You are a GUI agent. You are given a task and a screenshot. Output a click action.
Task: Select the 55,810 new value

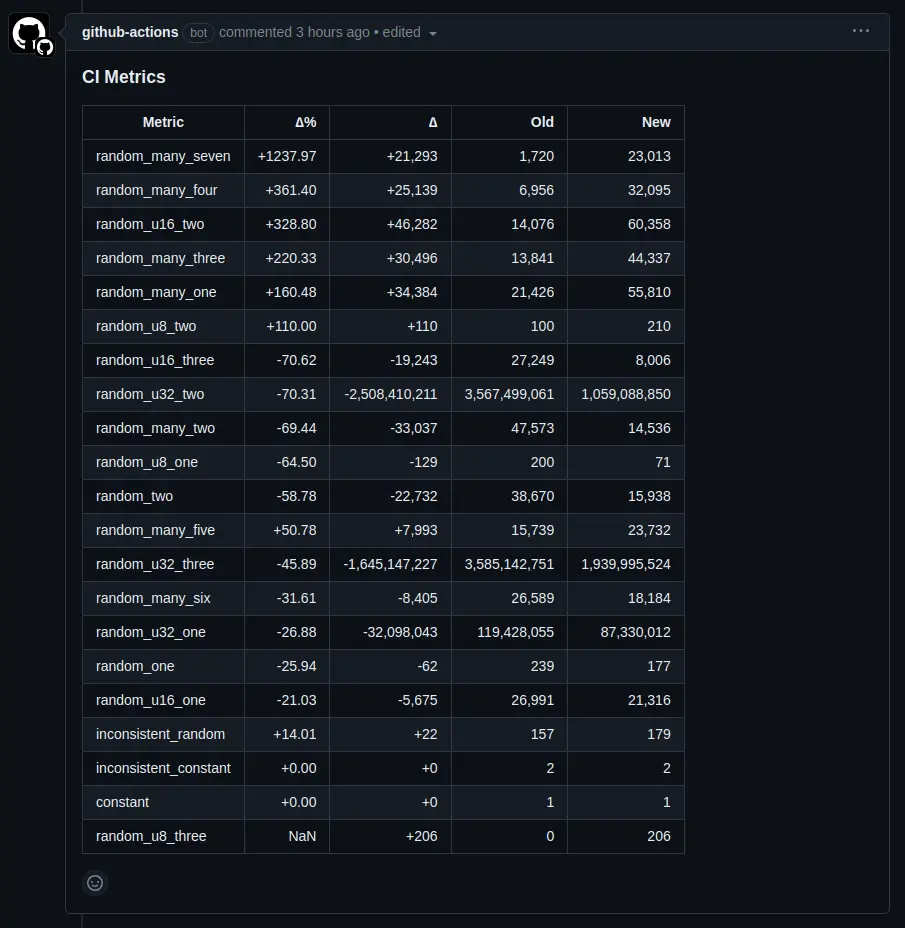coord(649,292)
